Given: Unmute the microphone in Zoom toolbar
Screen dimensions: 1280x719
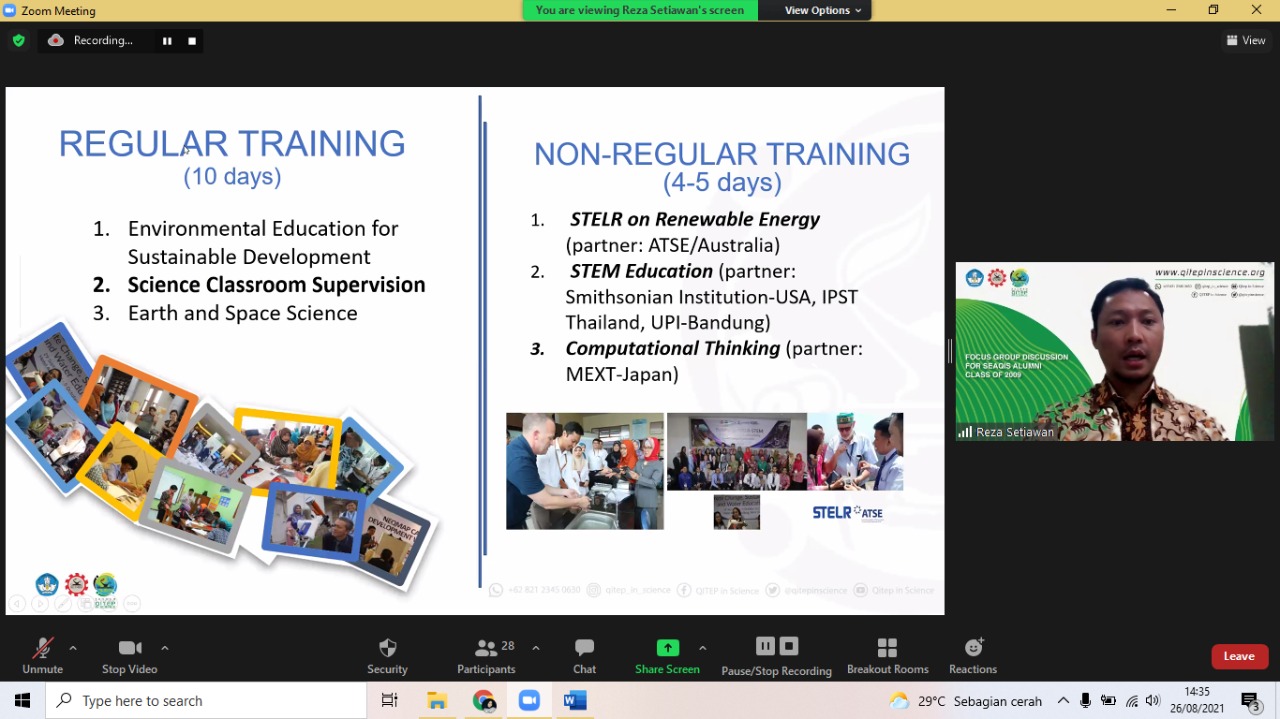Looking at the screenshot, I should (x=42, y=655).
